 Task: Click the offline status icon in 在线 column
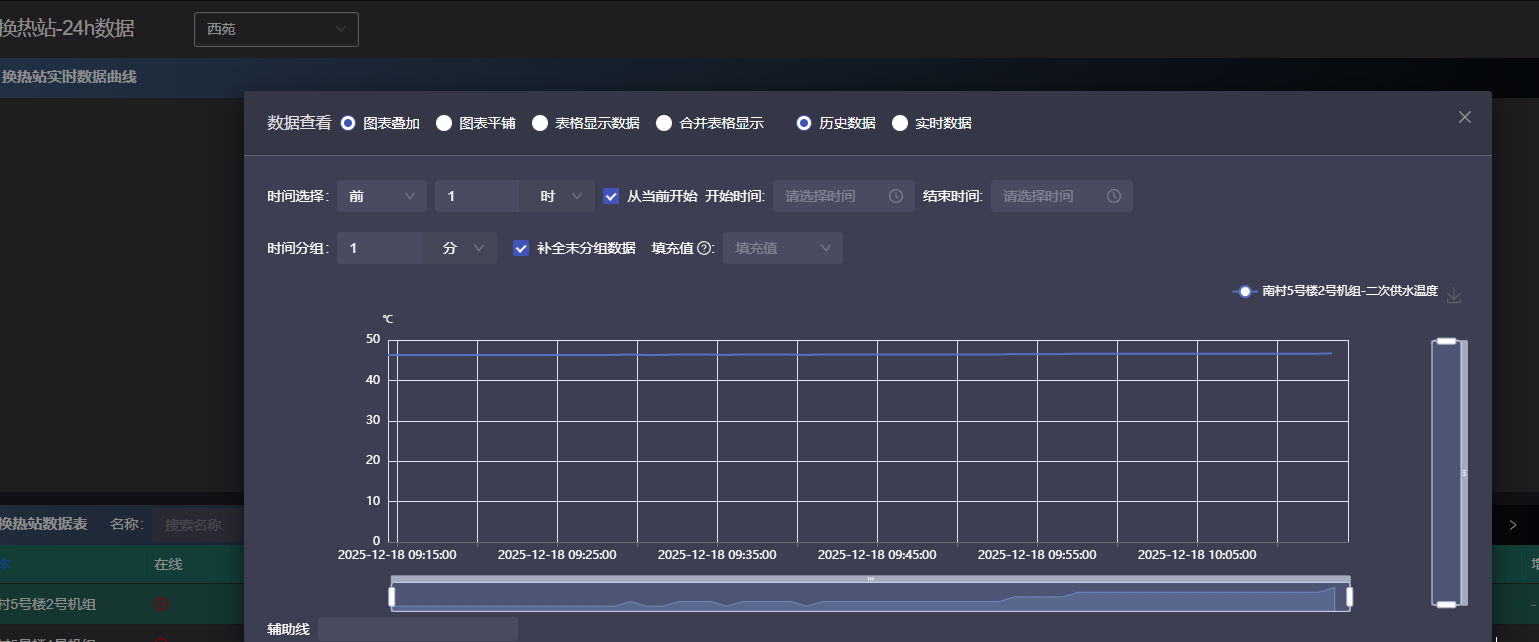160,604
